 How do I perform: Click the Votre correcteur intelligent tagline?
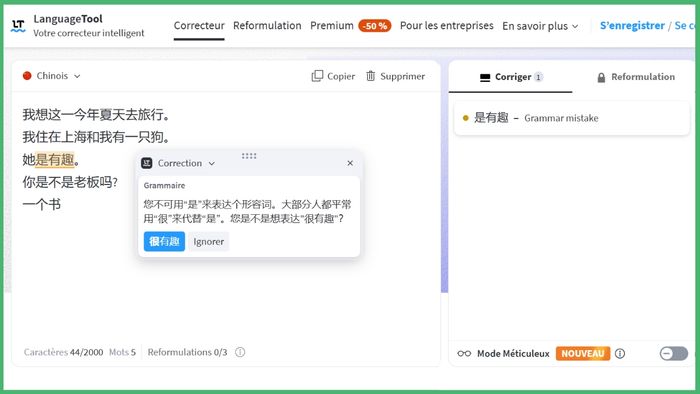tap(89, 33)
